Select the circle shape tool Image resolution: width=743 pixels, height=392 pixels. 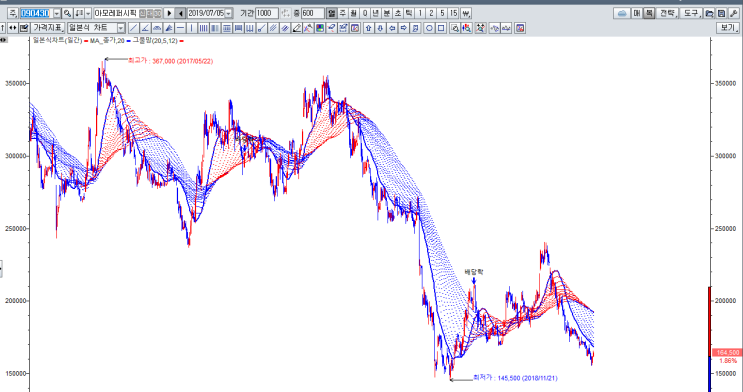click(429, 28)
